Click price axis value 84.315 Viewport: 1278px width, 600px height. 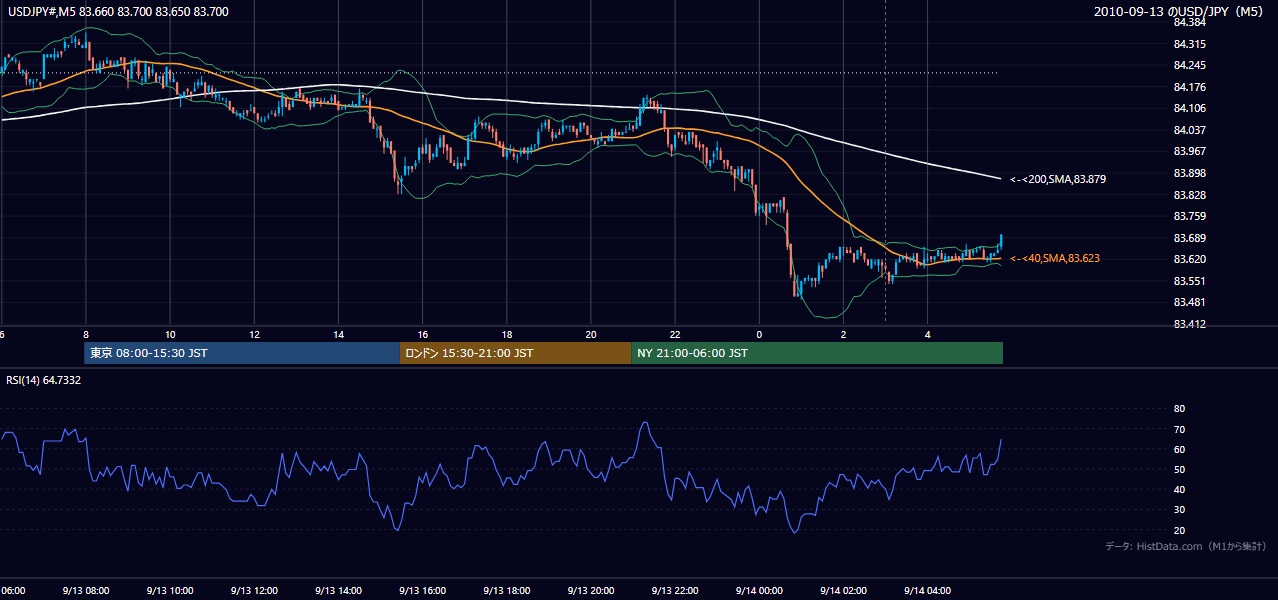click(x=1189, y=44)
